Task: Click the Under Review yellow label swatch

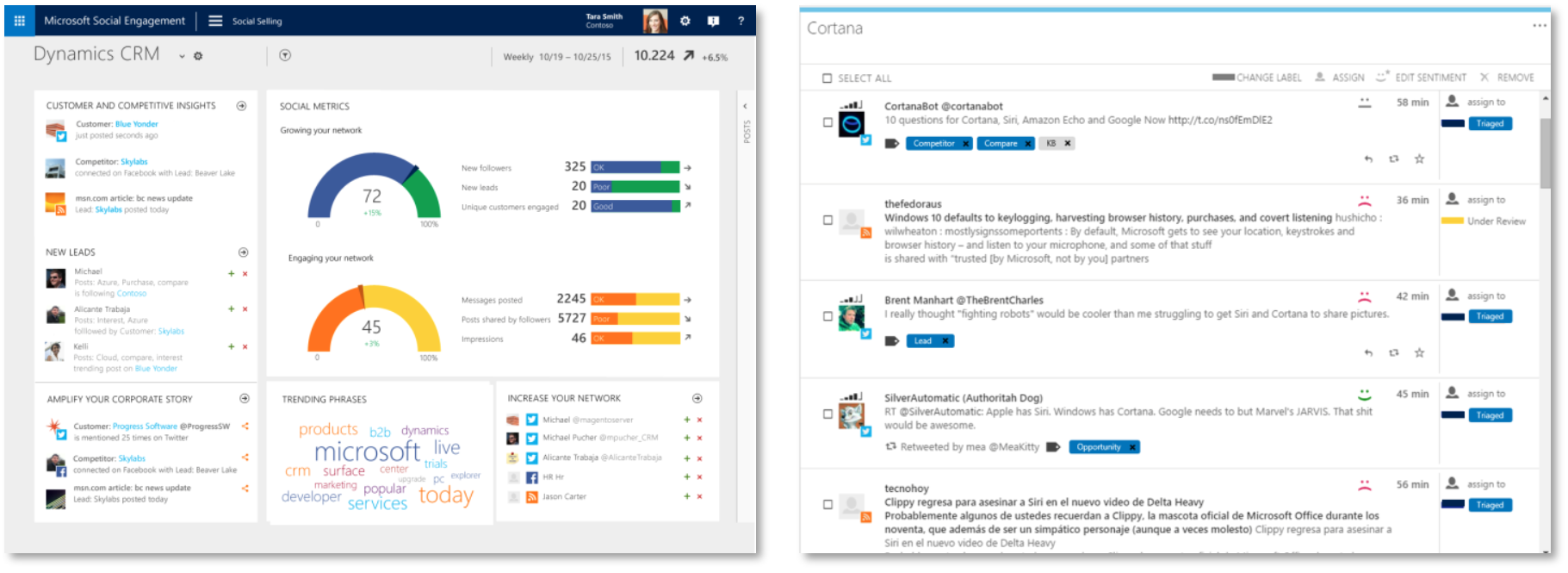Action: coord(1453,221)
